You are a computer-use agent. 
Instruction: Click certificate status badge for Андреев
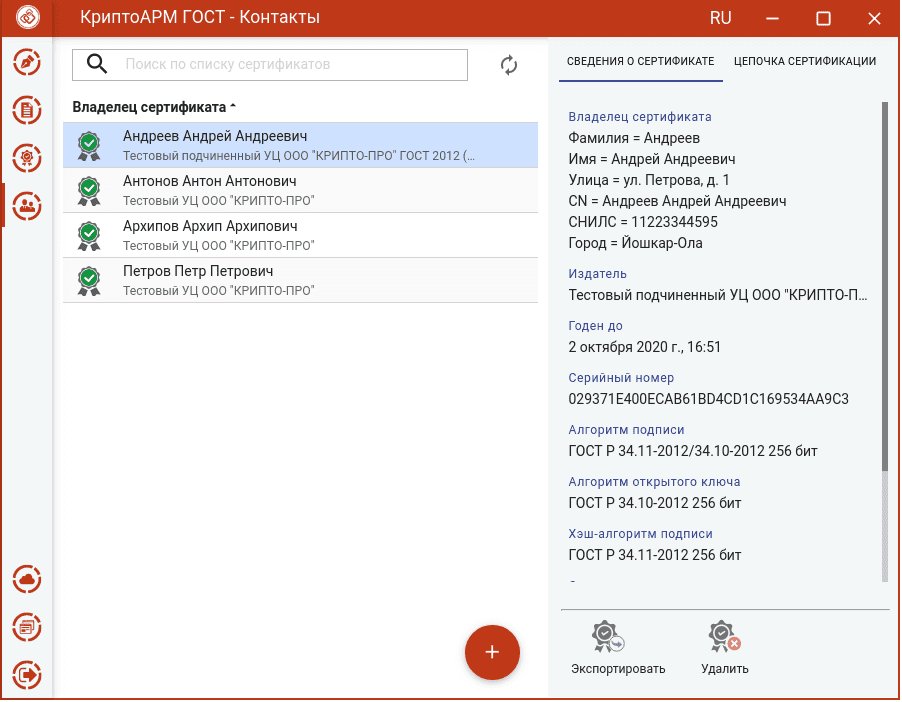89,146
